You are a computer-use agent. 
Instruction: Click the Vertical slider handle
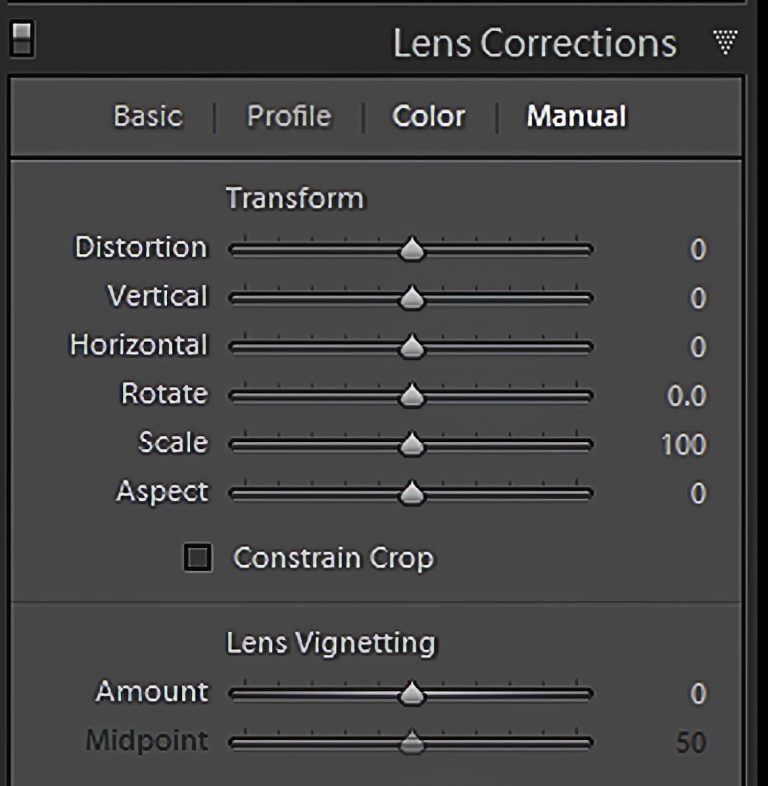(x=412, y=298)
